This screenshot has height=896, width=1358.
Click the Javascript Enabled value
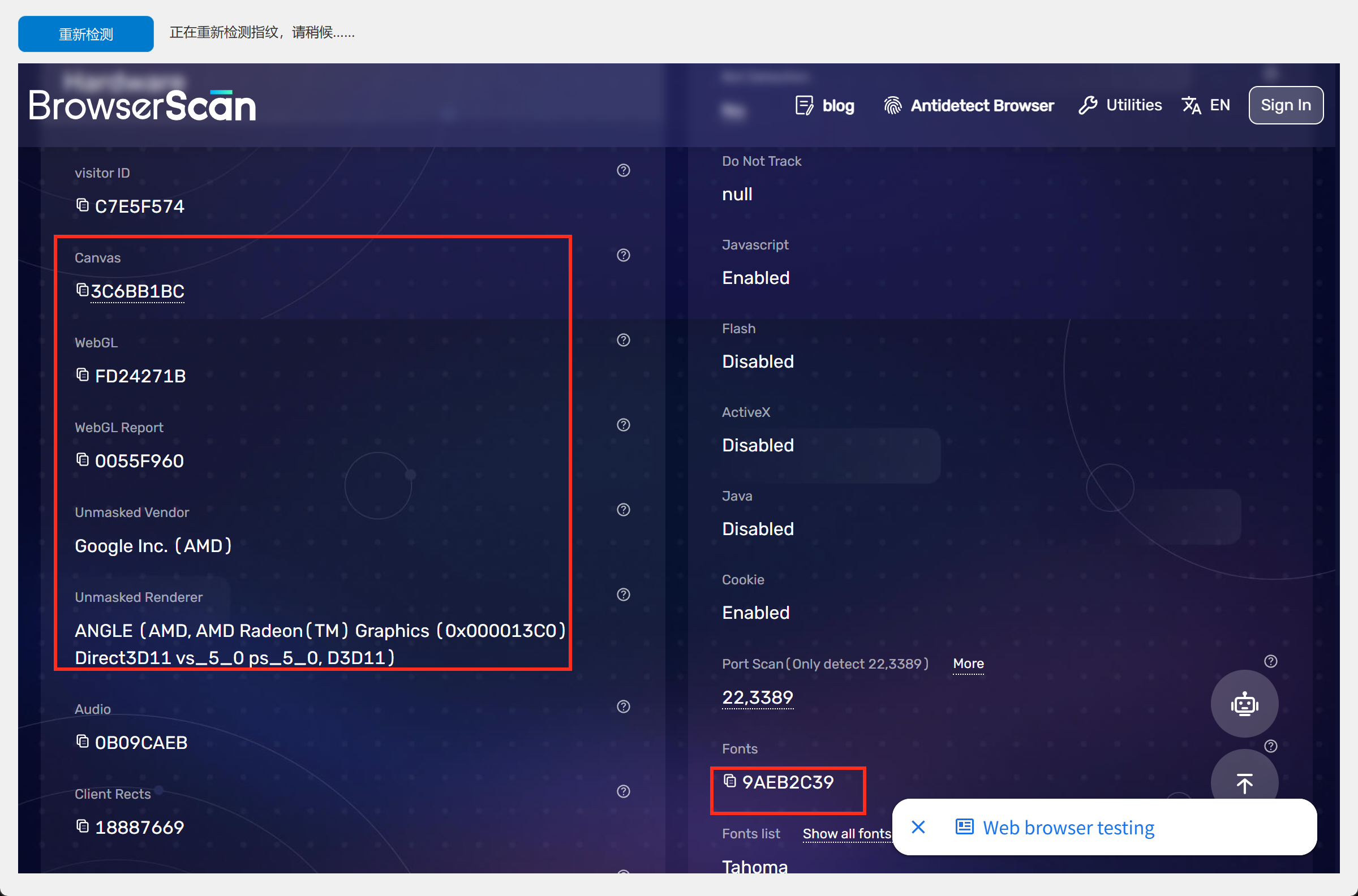[755, 278]
